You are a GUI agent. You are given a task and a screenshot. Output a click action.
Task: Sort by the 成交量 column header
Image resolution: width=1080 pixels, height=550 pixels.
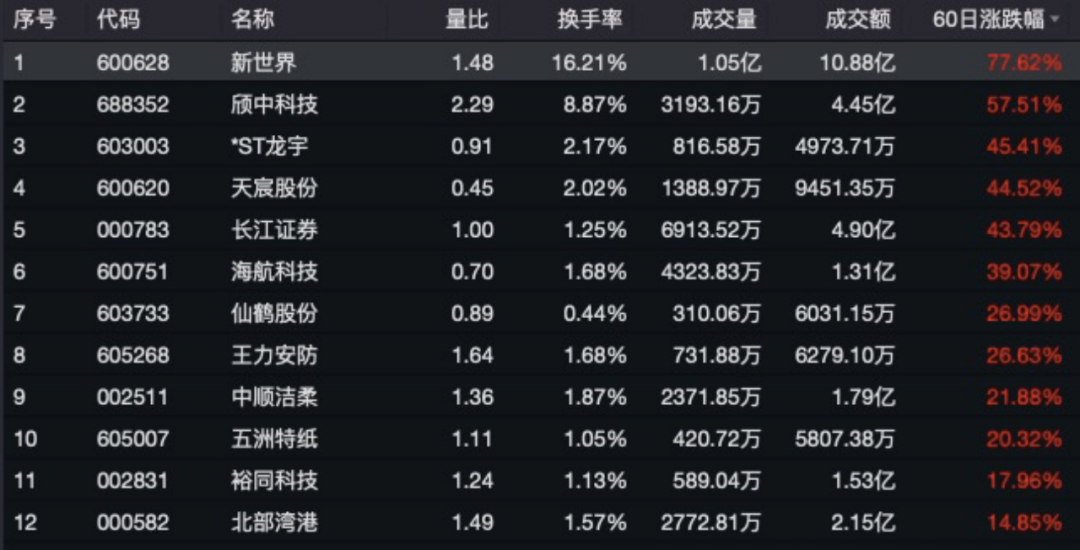click(x=724, y=20)
